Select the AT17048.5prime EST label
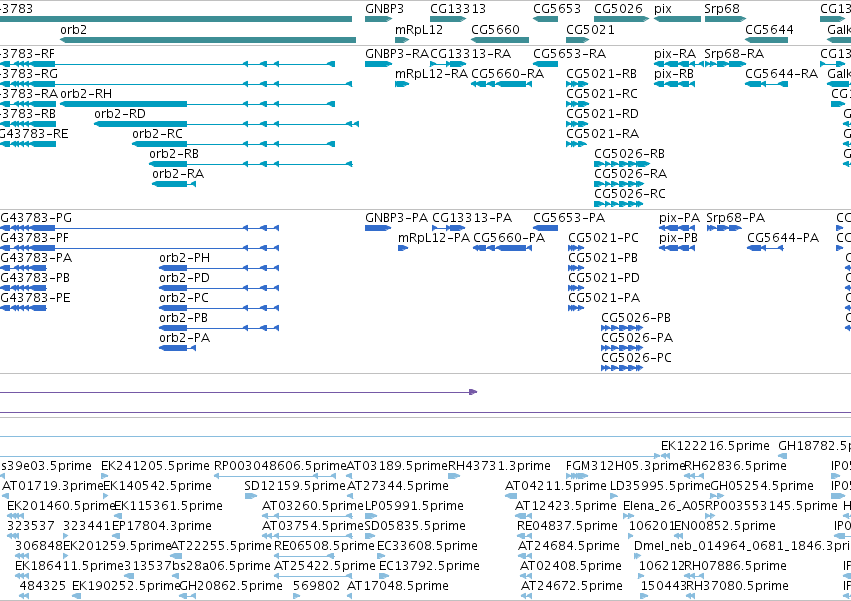 [398, 586]
